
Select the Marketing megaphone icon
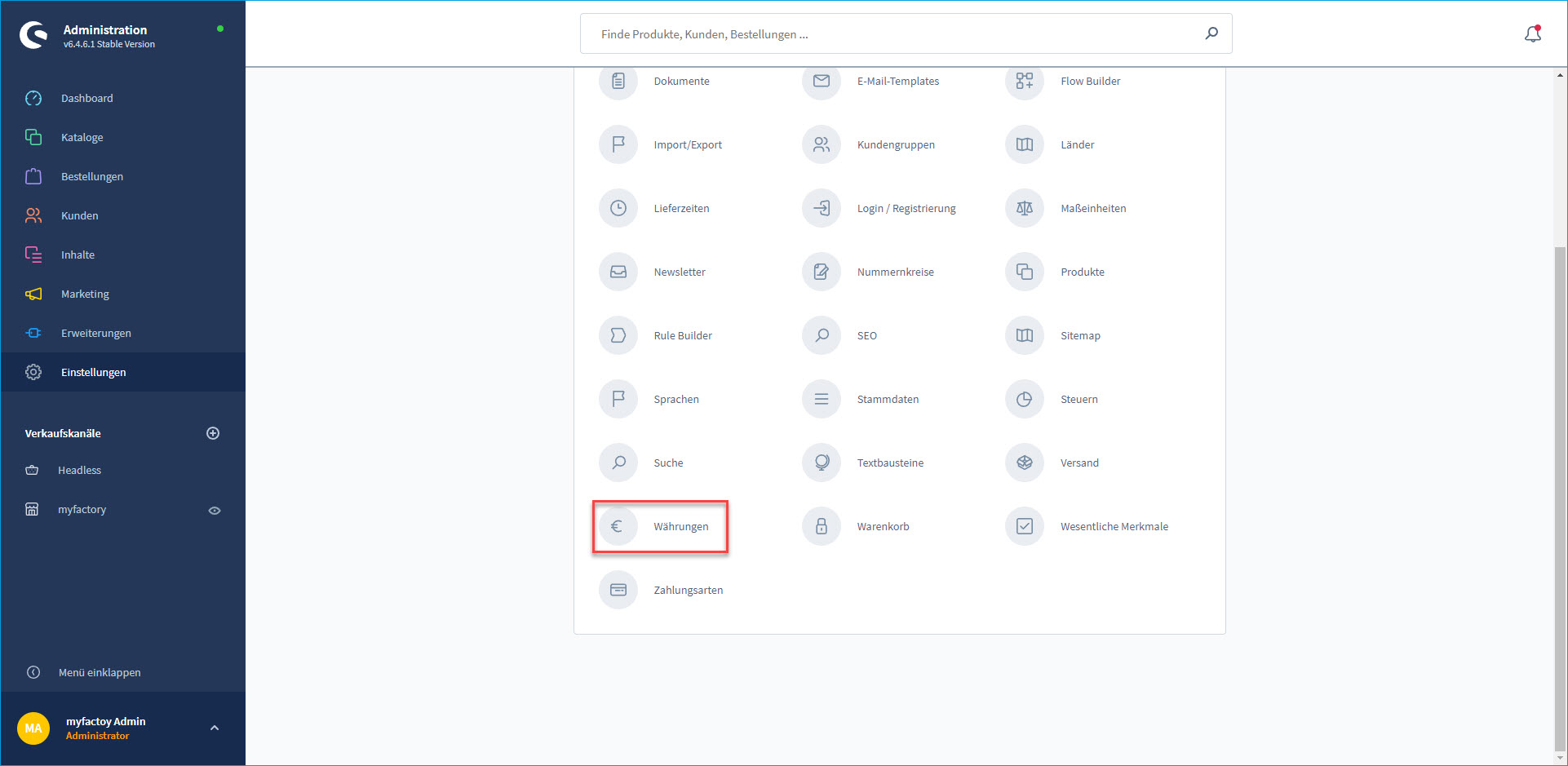(33, 294)
